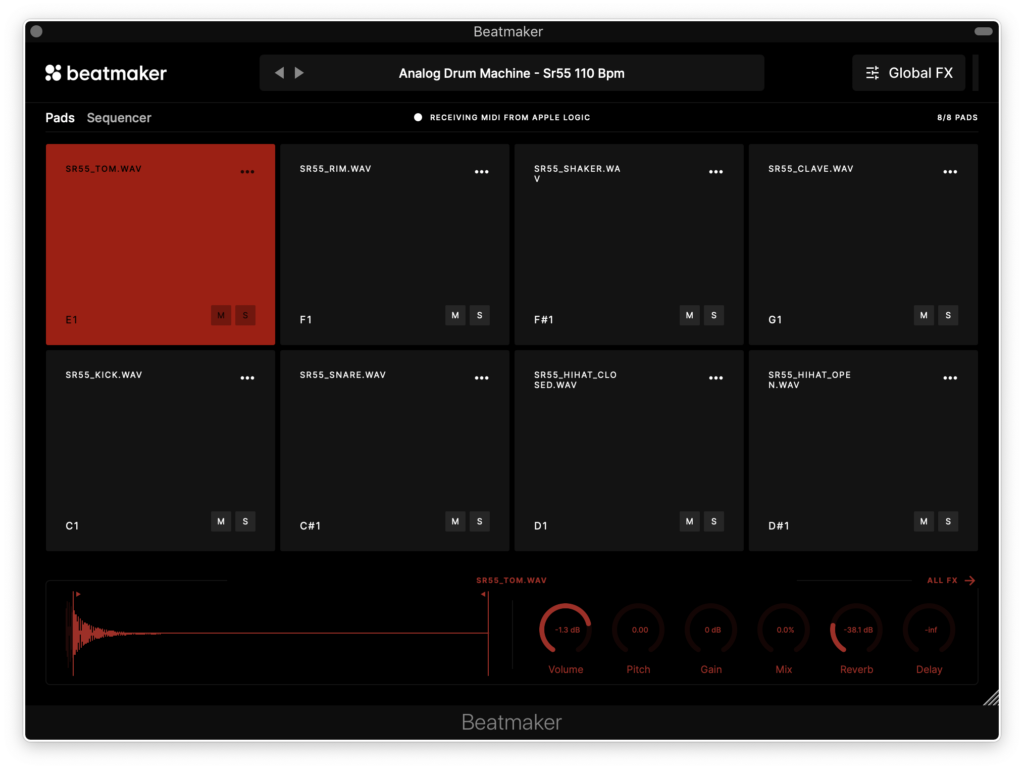Solo the E1 tom pad
The height and width of the screenshot is (769, 1024).
click(x=245, y=315)
